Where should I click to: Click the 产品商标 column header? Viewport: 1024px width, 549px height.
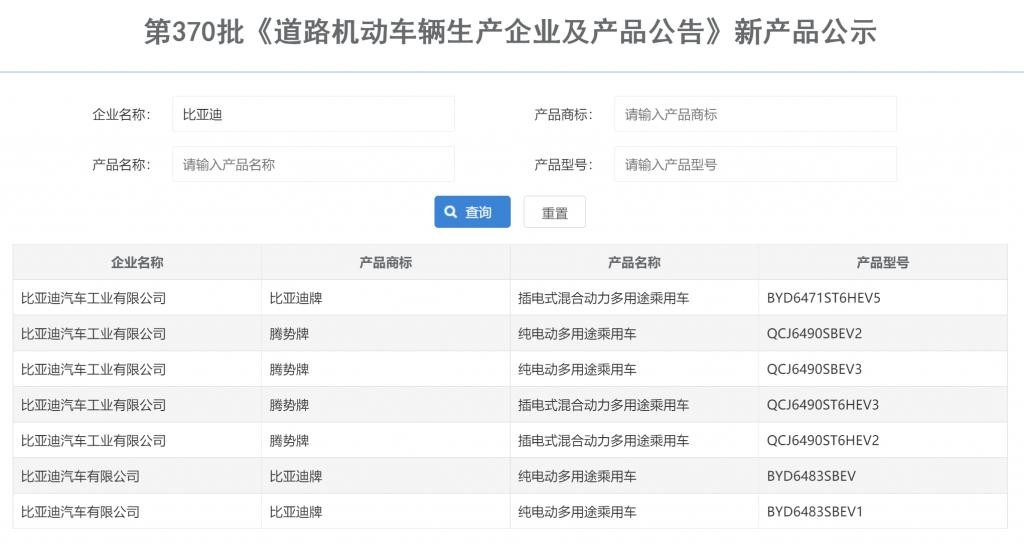point(385,262)
